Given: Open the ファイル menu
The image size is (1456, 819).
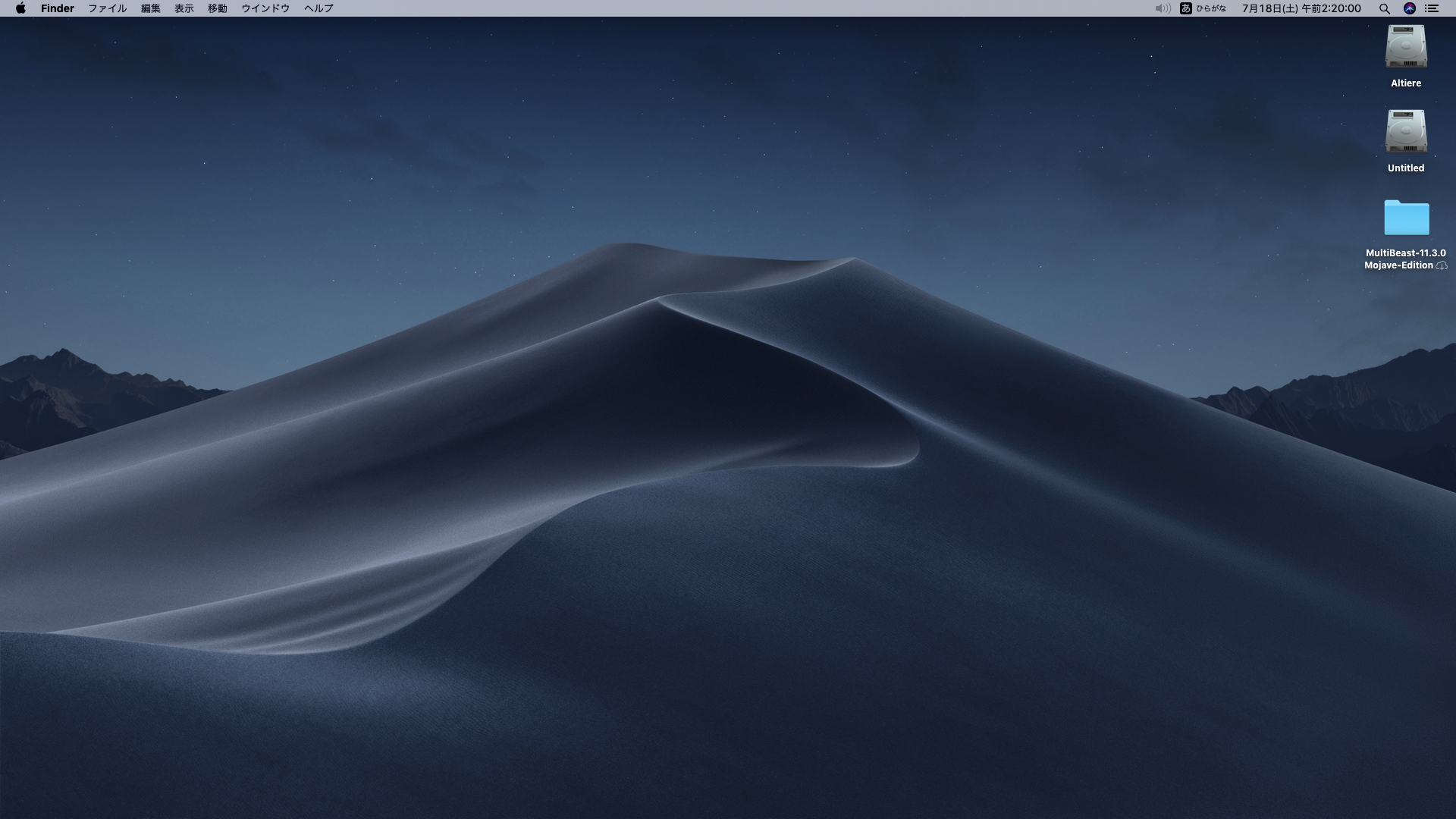Looking at the screenshot, I should coord(106,8).
